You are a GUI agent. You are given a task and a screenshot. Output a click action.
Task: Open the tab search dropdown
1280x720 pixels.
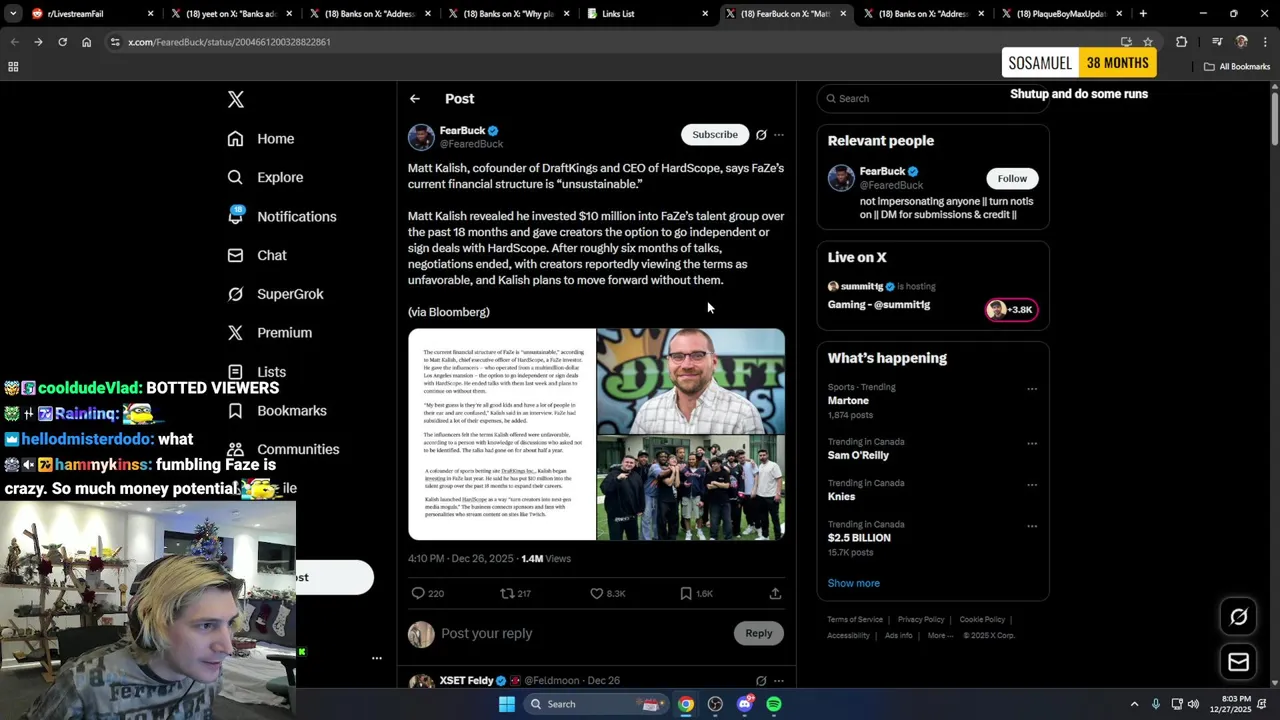(x=13, y=14)
